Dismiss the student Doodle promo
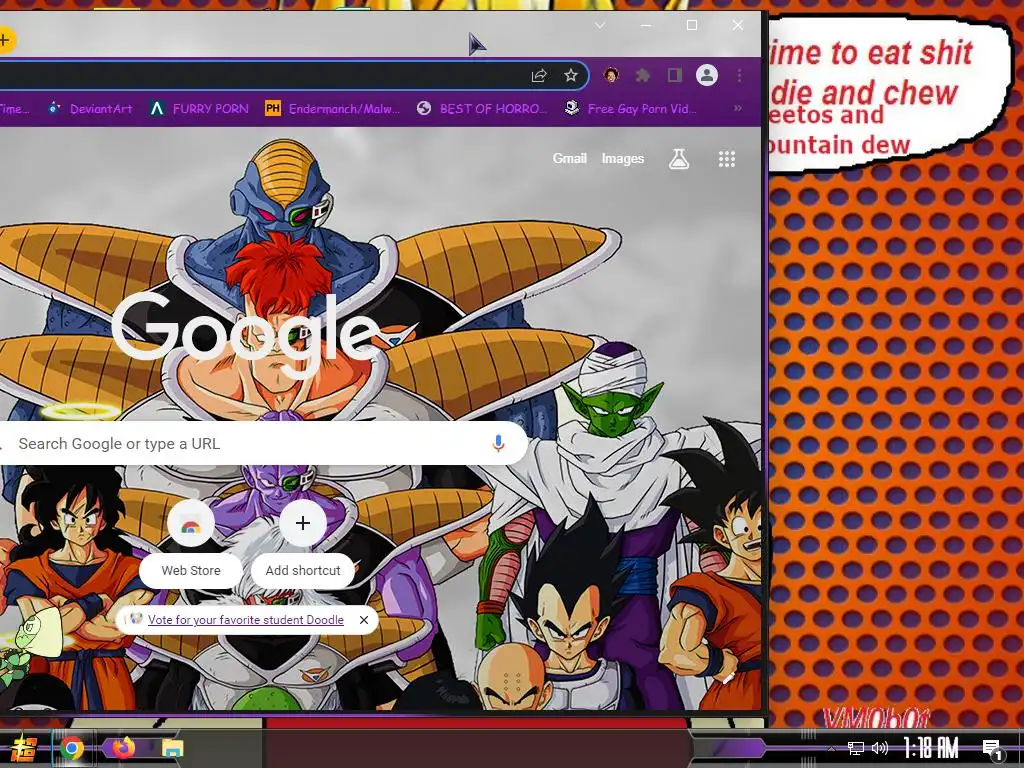1024x768 pixels. 364,620
